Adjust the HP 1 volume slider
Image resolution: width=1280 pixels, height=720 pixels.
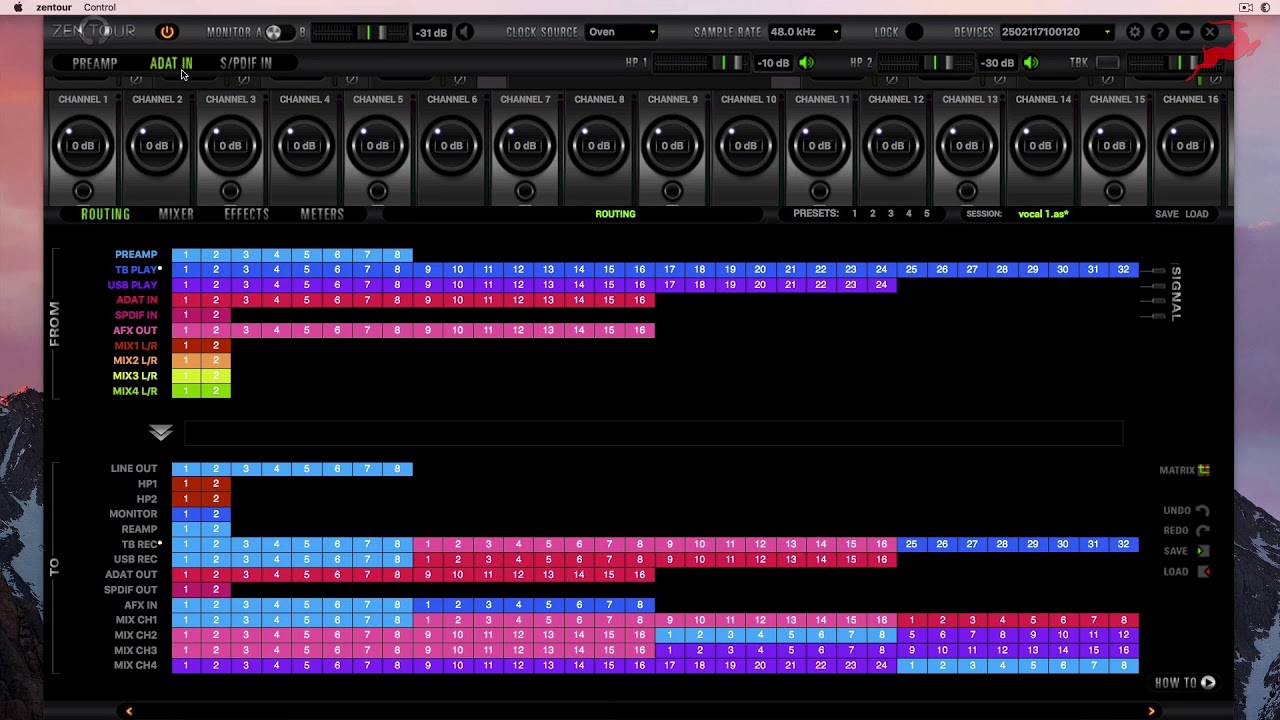click(700, 63)
